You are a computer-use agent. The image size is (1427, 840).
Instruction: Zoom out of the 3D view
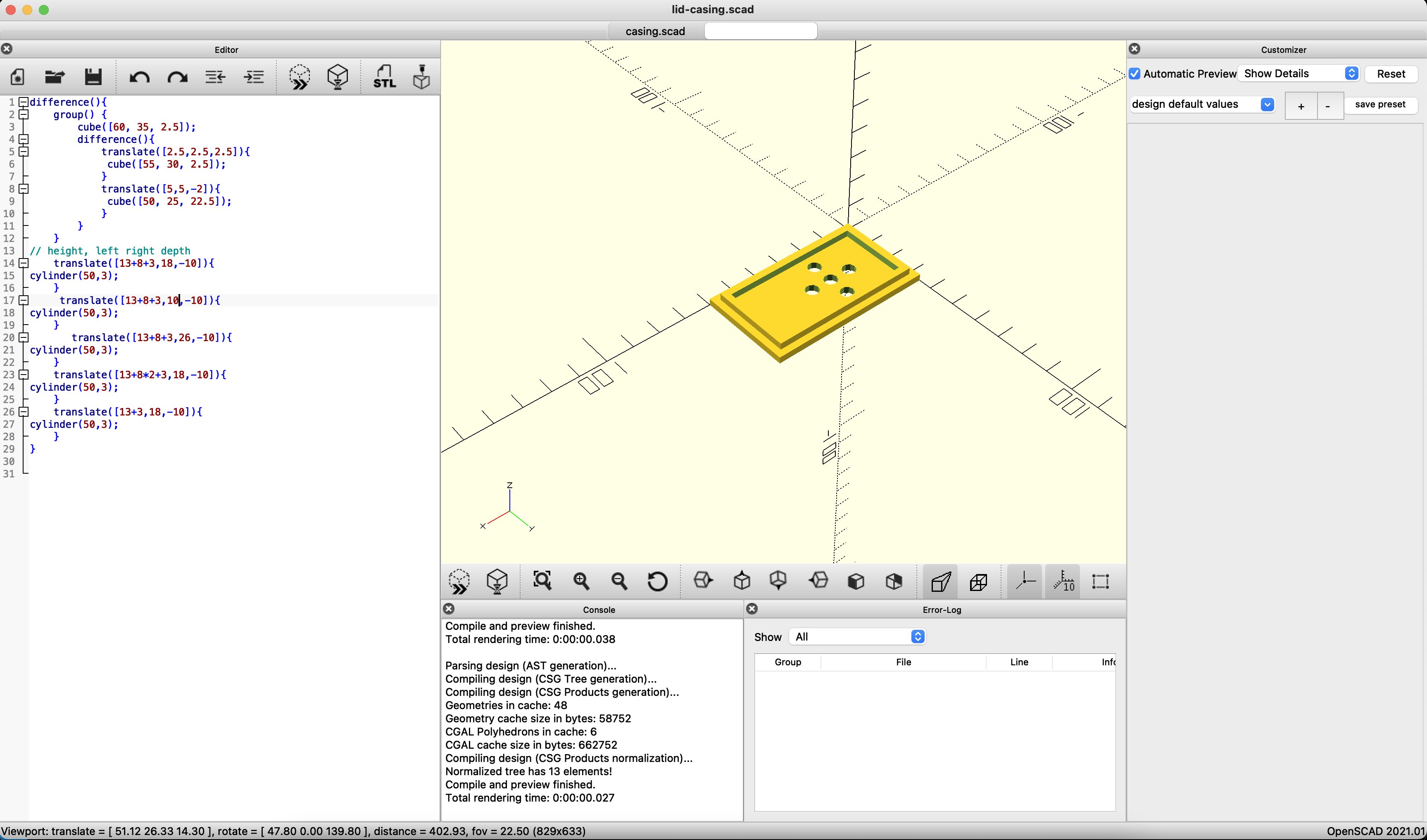[x=619, y=581]
